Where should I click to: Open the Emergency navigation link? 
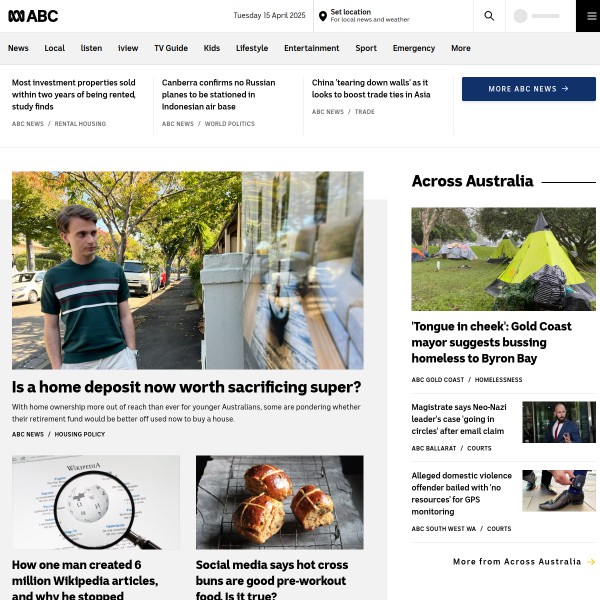pyautogui.click(x=414, y=48)
